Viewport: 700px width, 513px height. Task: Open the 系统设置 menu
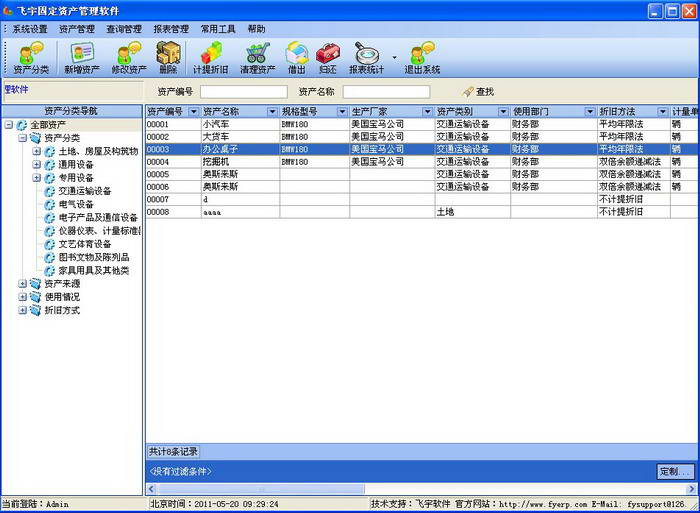tap(30, 29)
